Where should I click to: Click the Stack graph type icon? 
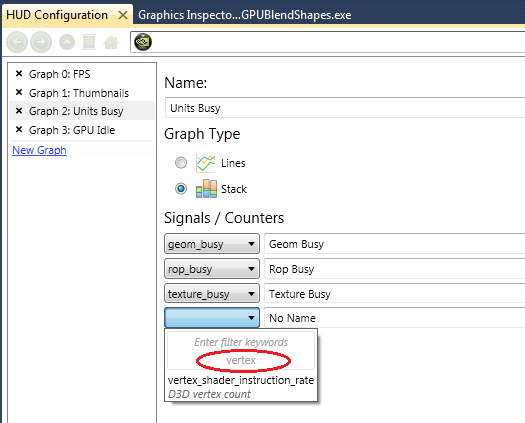[x=206, y=189]
